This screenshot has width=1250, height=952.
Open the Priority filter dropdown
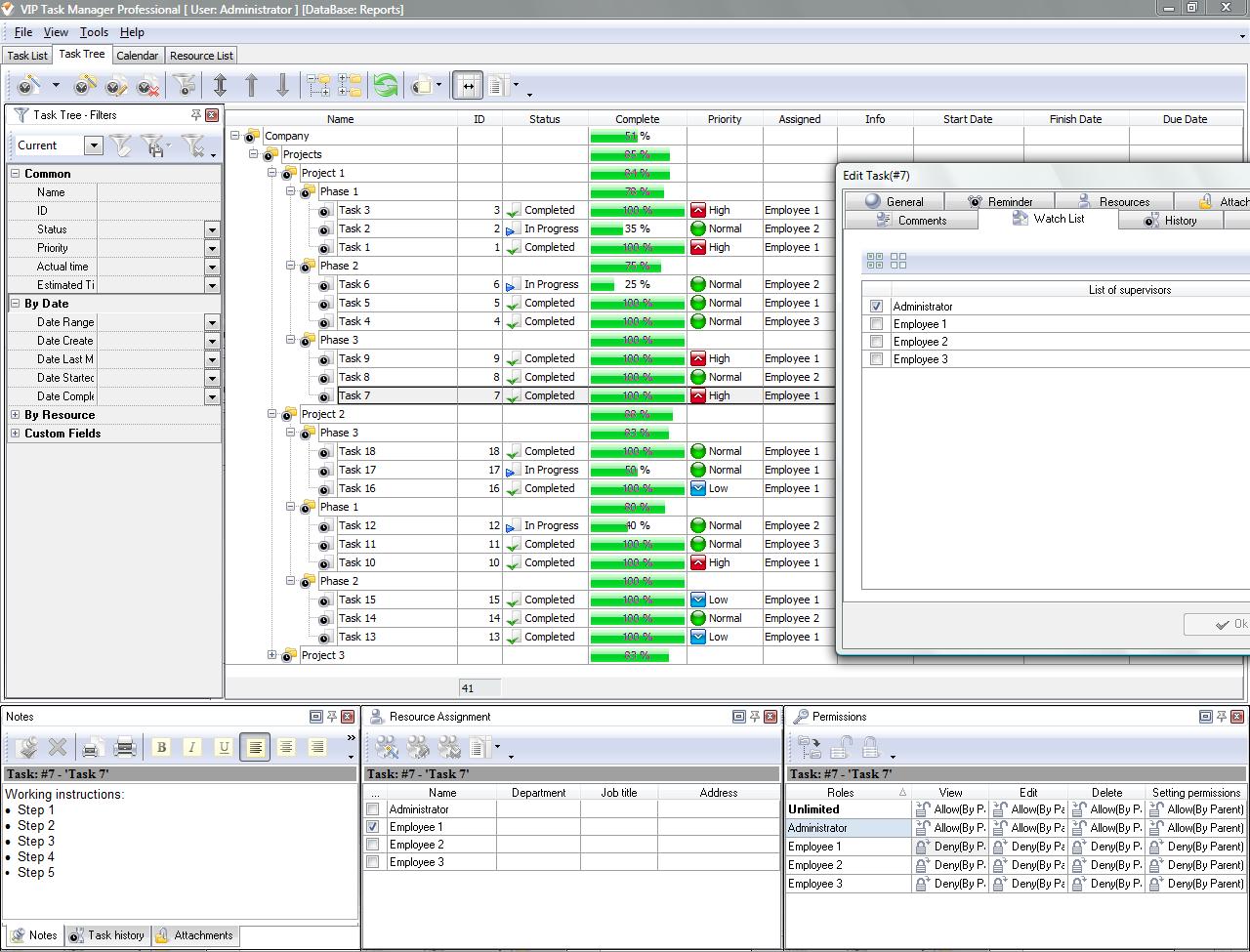(x=212, y=248)
